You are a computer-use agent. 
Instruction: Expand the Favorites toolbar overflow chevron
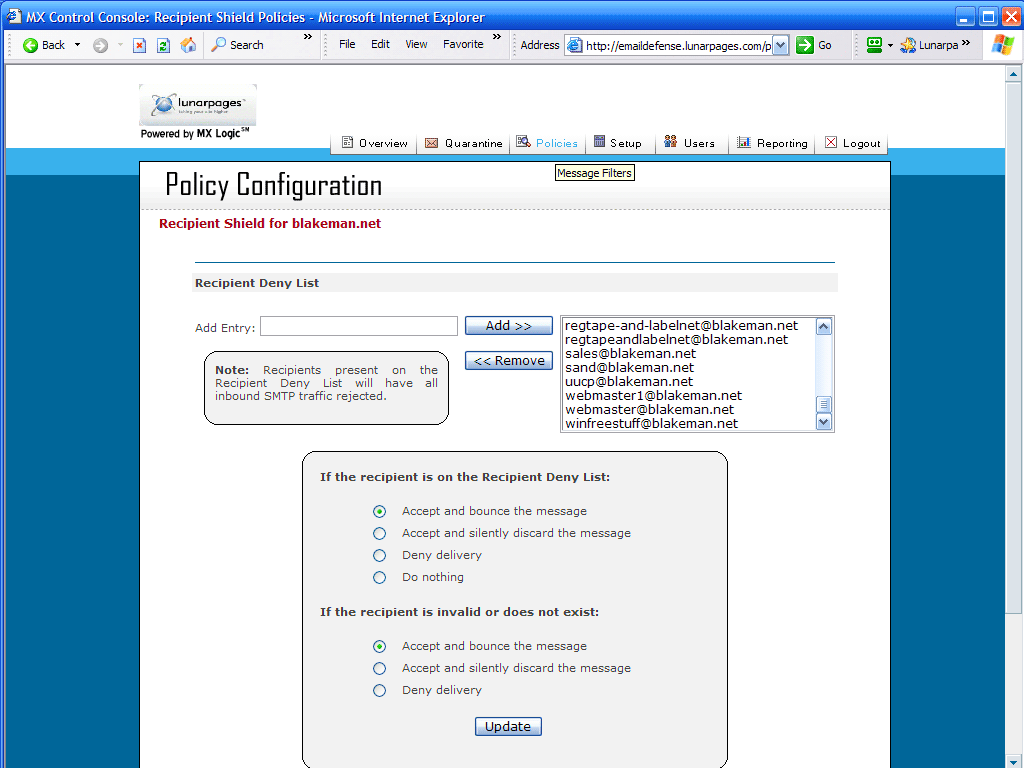497,38
